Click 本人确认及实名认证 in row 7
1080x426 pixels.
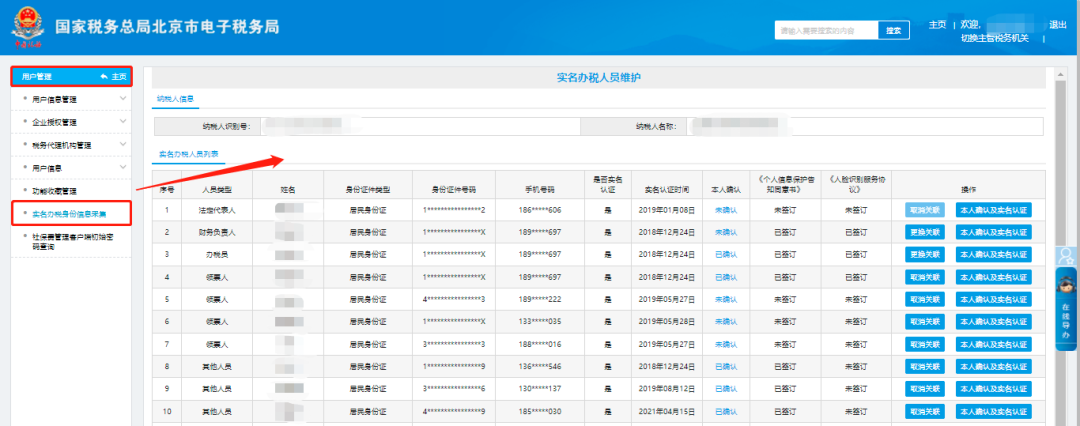click(993, 345)
